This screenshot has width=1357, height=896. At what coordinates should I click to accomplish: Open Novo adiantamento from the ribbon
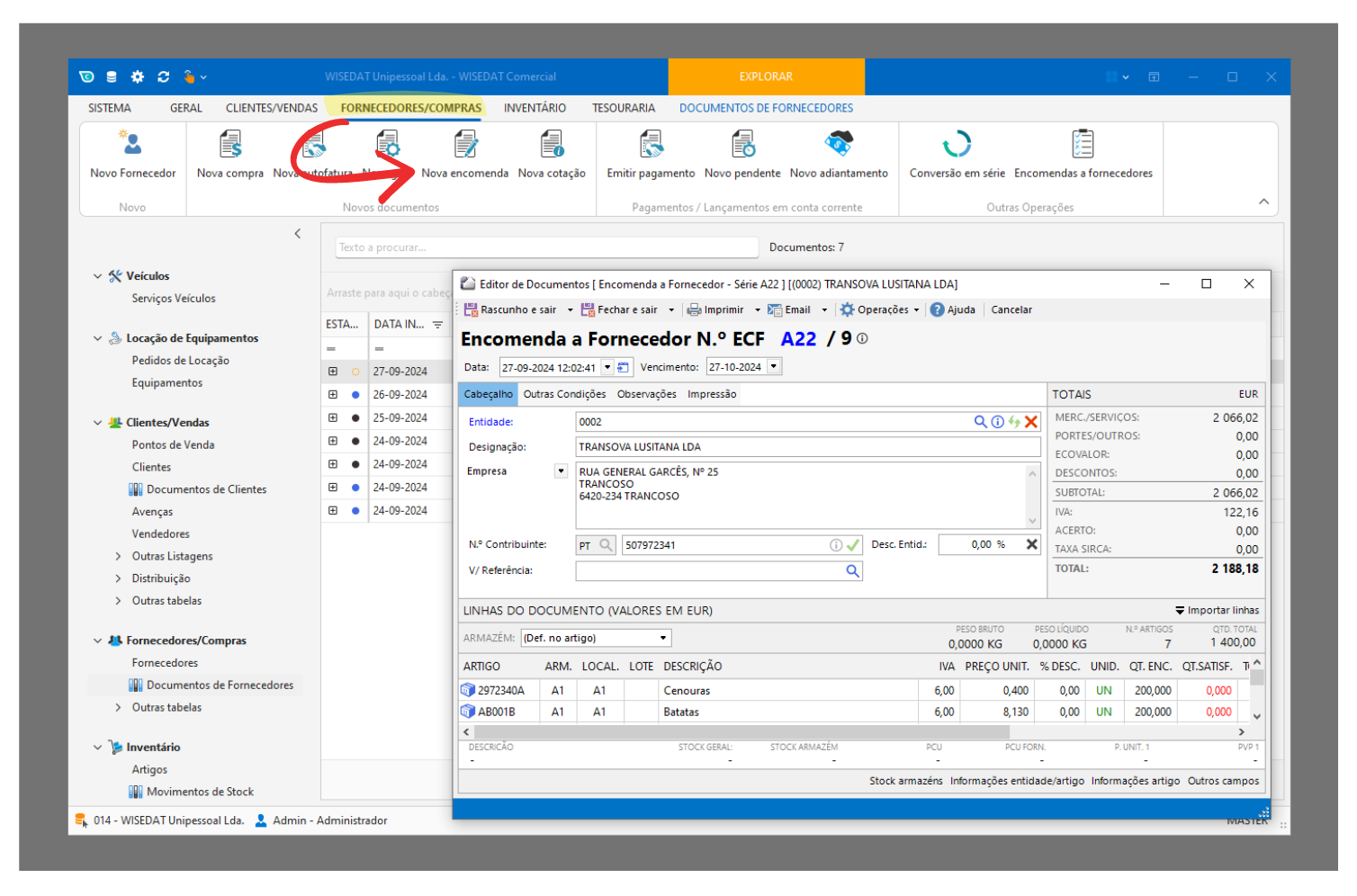[839, 146]
